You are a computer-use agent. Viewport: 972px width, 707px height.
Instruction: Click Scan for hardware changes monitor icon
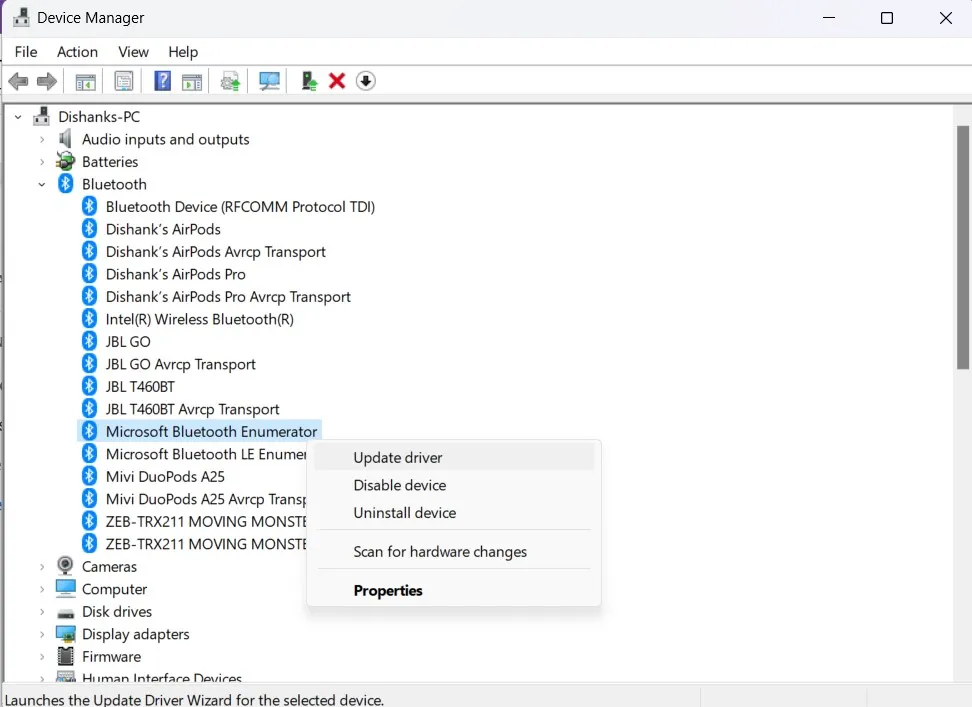coord(269,81)
